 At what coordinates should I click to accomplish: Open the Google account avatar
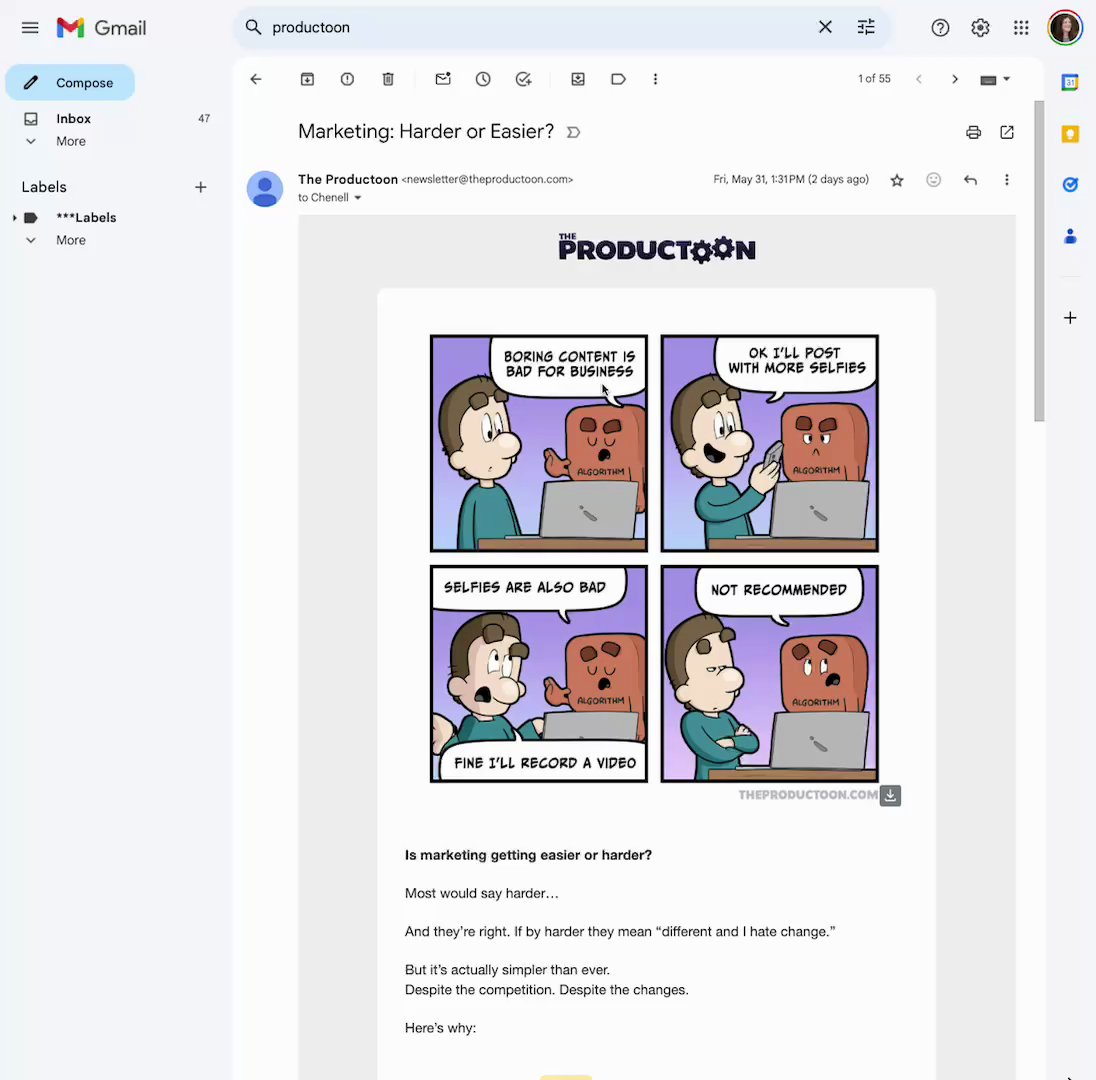[1065, 28]
